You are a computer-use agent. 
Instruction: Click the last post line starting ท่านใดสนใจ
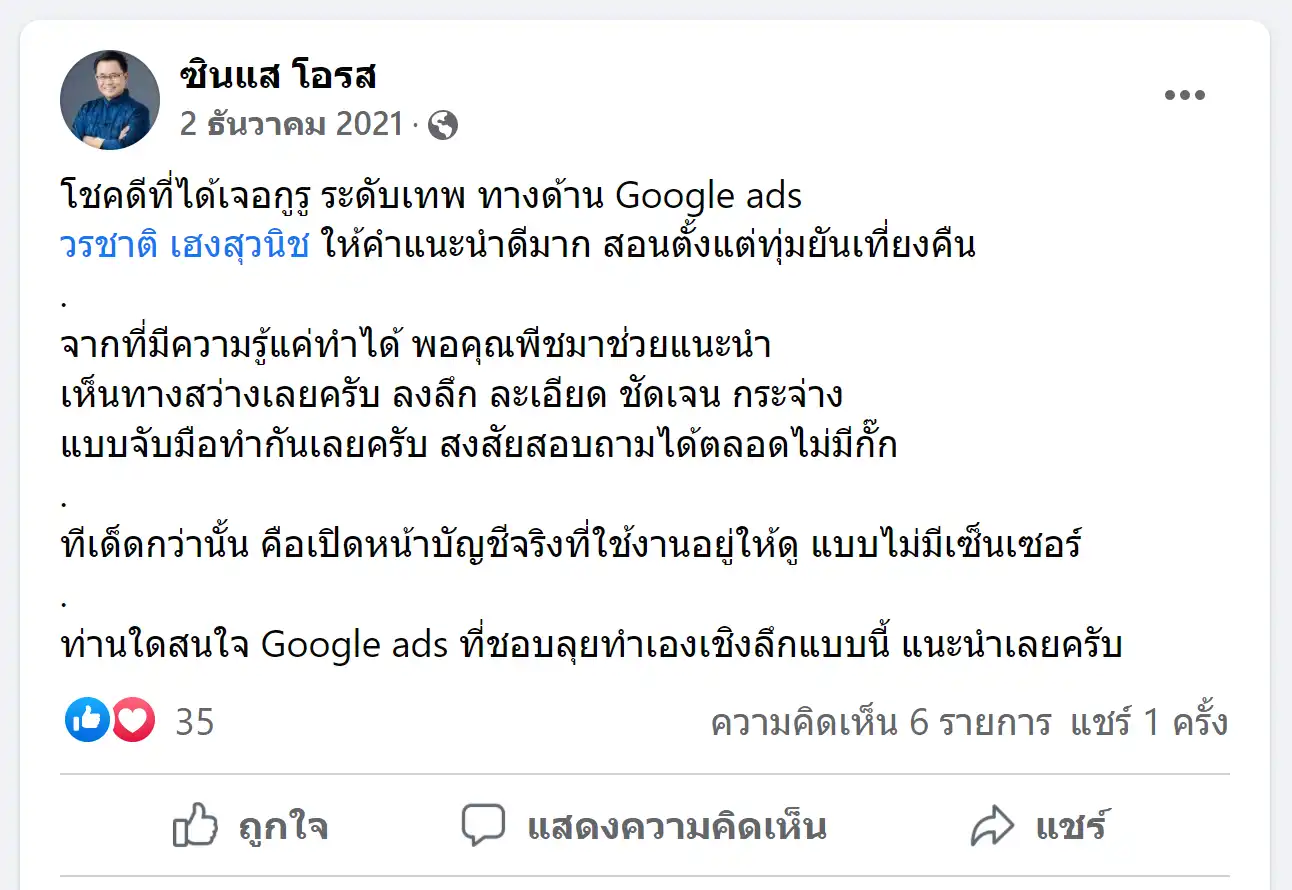click(x=590, y=645)
